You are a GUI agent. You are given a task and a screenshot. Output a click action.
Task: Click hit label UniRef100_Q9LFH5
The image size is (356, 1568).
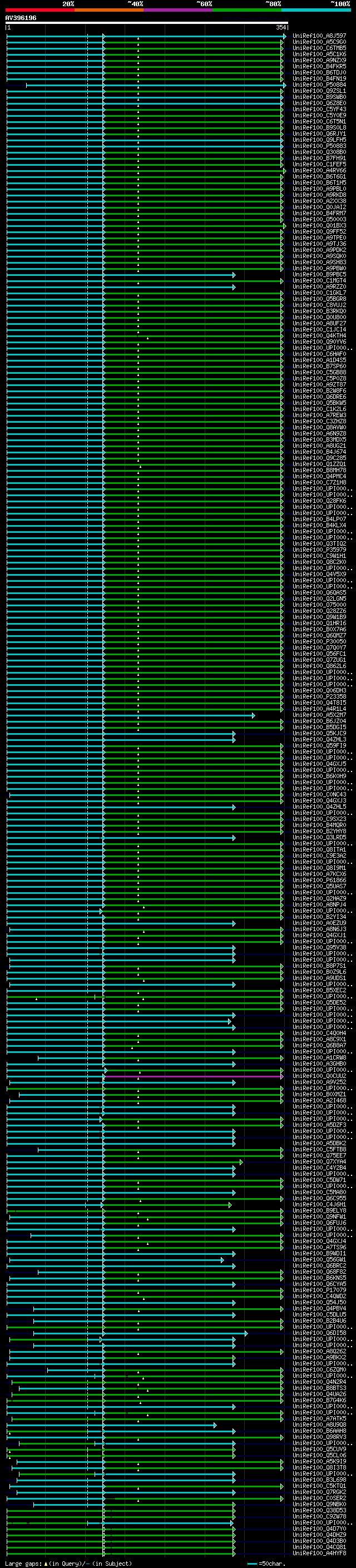[319, 140]
